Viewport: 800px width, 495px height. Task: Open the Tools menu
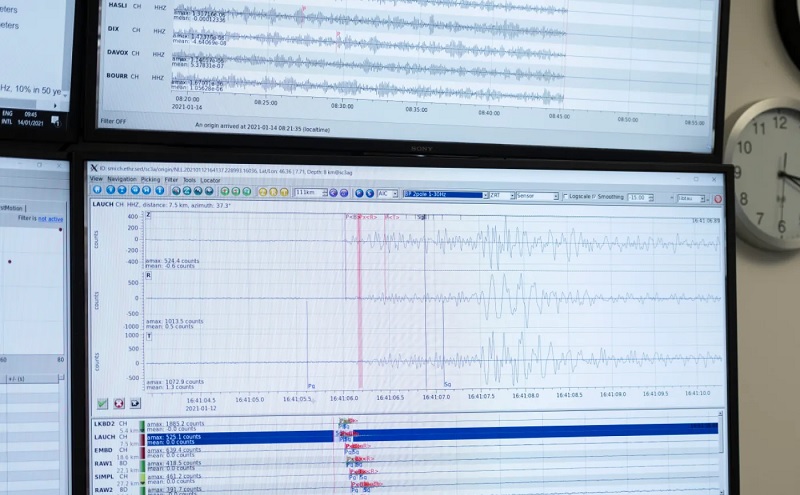pos(189,180)
